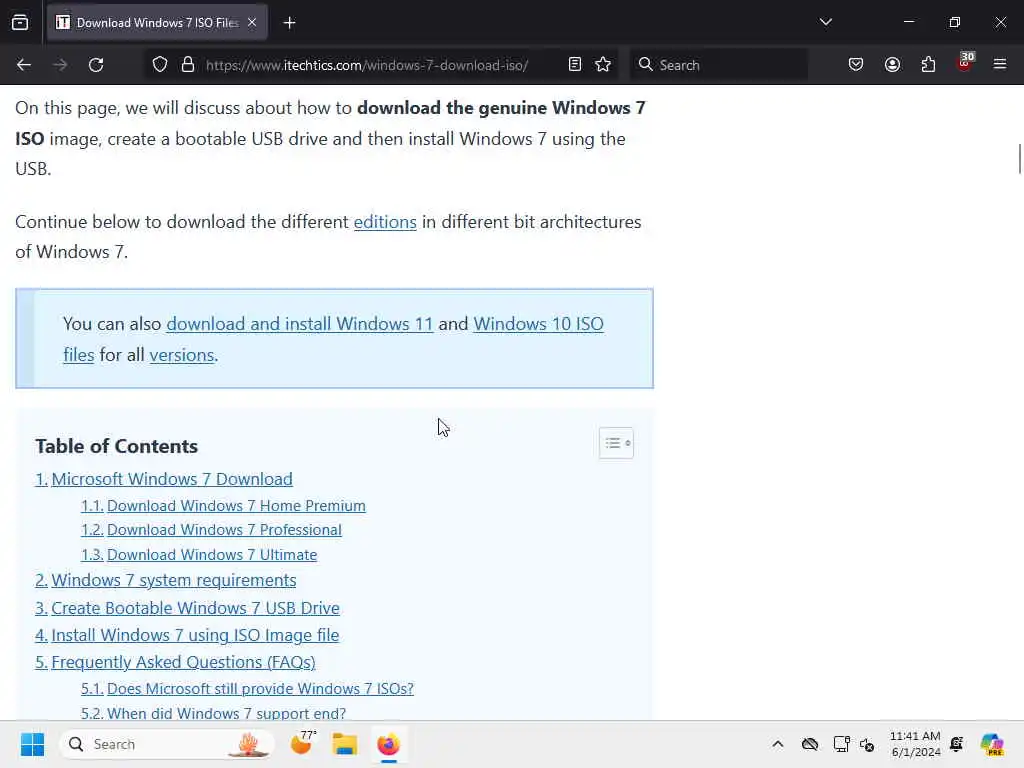Click the itechtics URL address bar
This screenshot has height=768, width=1024.
(x=367, y=65)
